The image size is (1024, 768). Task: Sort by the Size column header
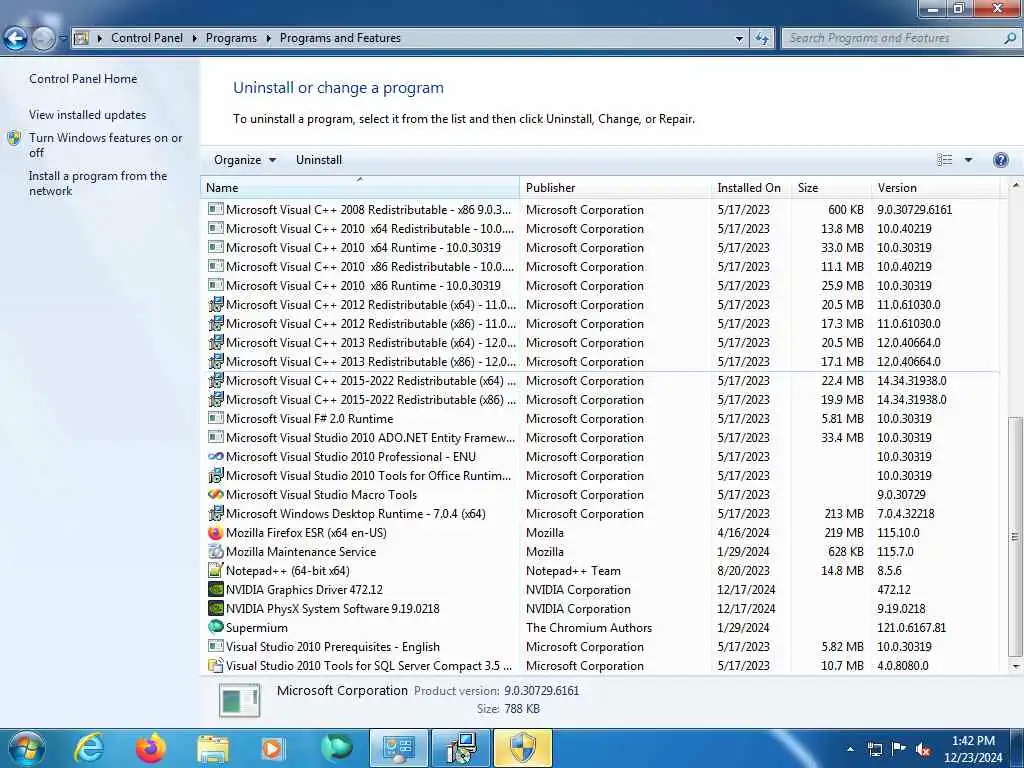[831, 187]
